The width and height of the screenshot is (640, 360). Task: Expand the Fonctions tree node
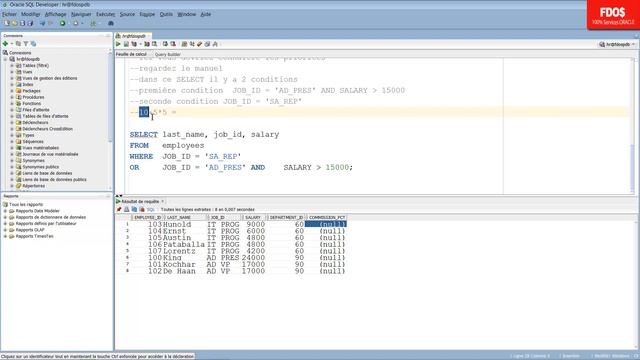tap(12, 103)
